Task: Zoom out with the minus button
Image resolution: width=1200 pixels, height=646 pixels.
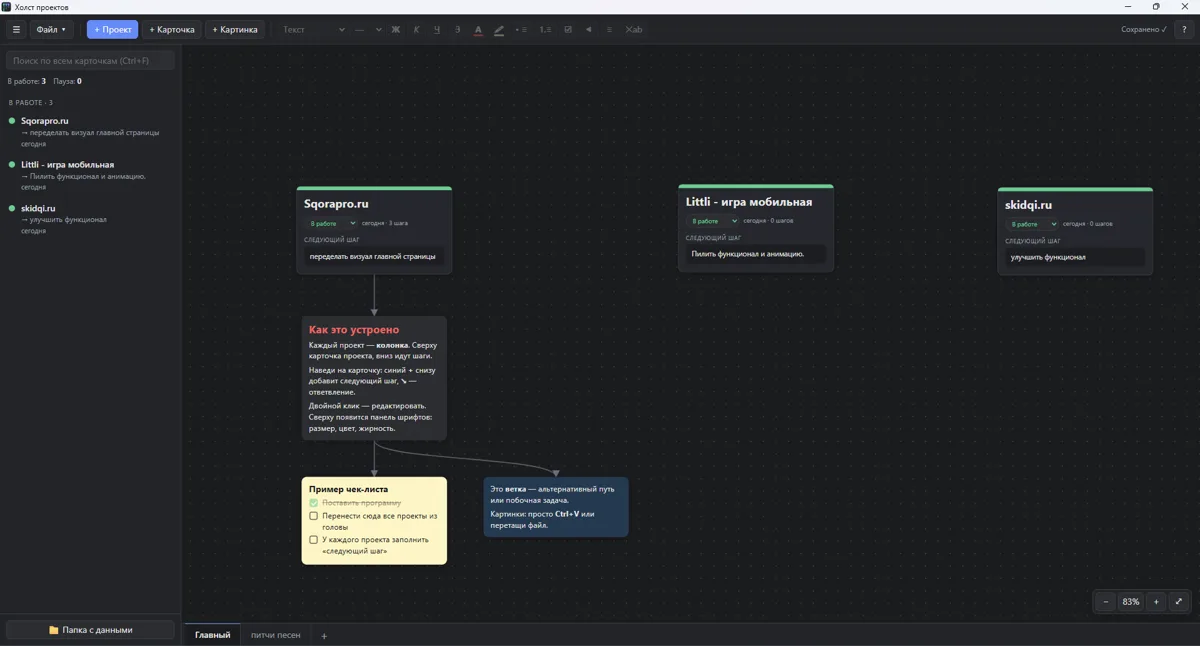Action: [x=1106, y=601]
